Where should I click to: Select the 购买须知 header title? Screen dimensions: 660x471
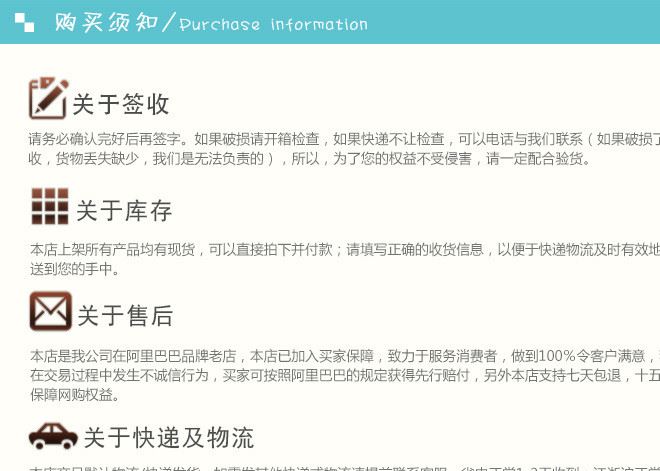click(106, 22)
